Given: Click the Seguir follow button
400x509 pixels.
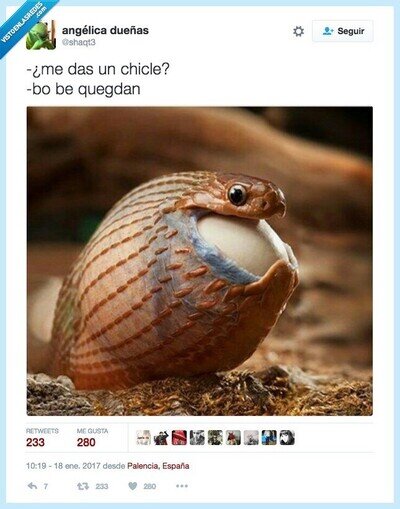Looking at the screenshot, I should (343, 31).
